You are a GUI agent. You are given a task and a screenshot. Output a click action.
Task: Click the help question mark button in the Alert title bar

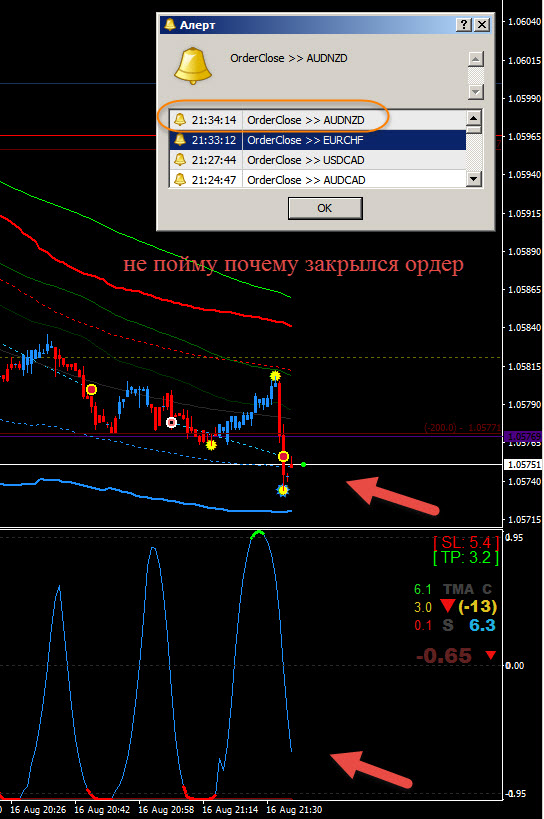coord(463,25)
